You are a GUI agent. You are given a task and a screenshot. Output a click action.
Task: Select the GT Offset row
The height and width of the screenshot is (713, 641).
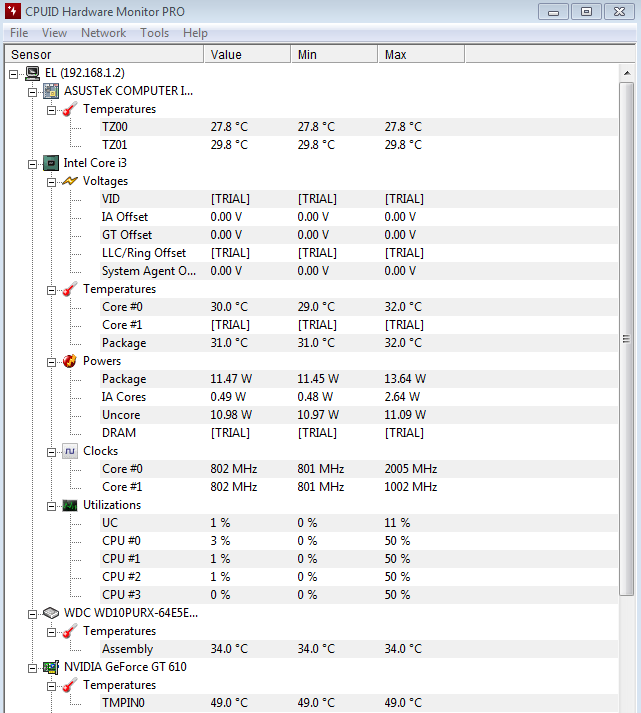359,235
